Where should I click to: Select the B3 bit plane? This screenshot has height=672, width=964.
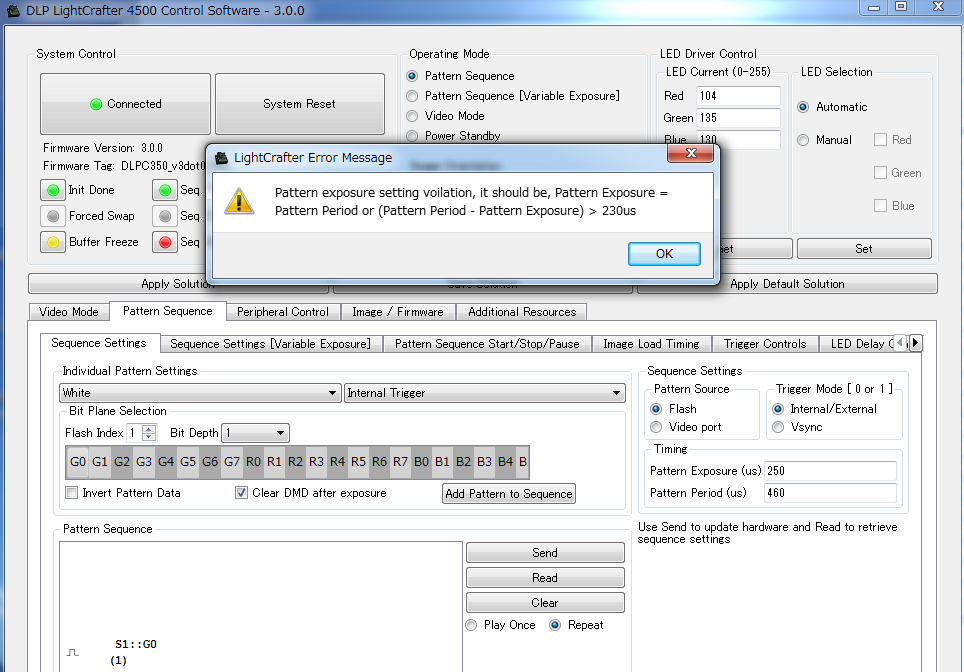coord(484,462)
